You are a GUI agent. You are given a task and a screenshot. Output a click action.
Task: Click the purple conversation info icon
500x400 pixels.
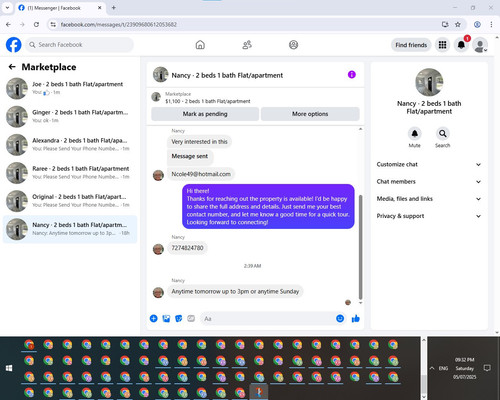pyautogui.click(x=352, y=75)
